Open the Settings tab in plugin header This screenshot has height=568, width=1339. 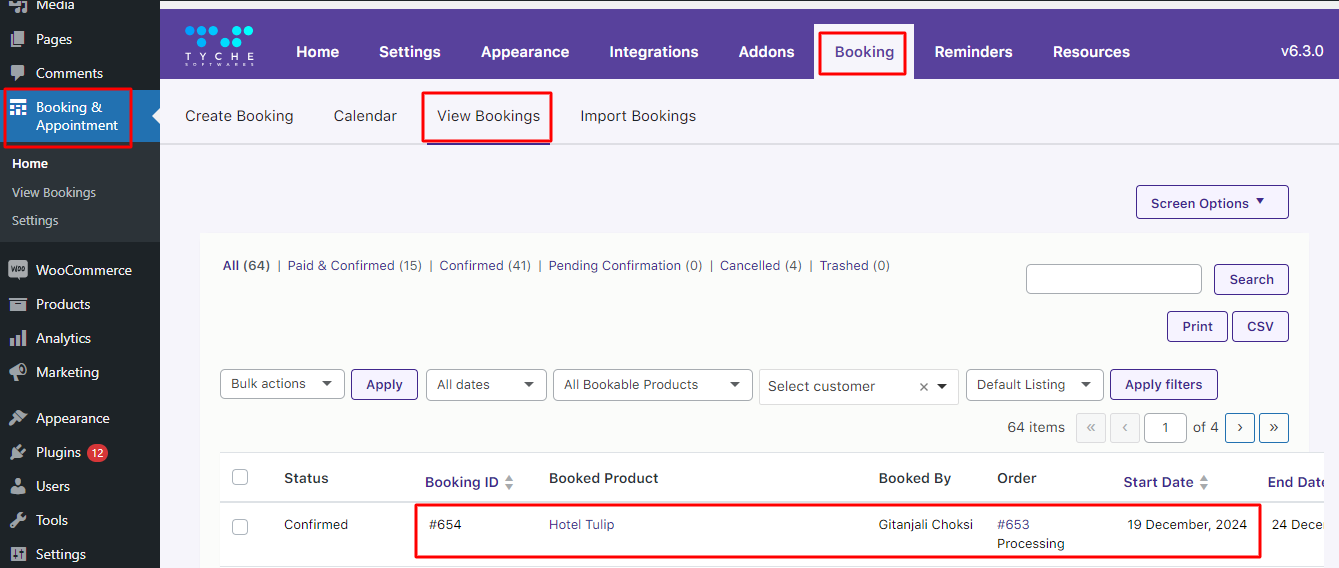pos(410,52)
